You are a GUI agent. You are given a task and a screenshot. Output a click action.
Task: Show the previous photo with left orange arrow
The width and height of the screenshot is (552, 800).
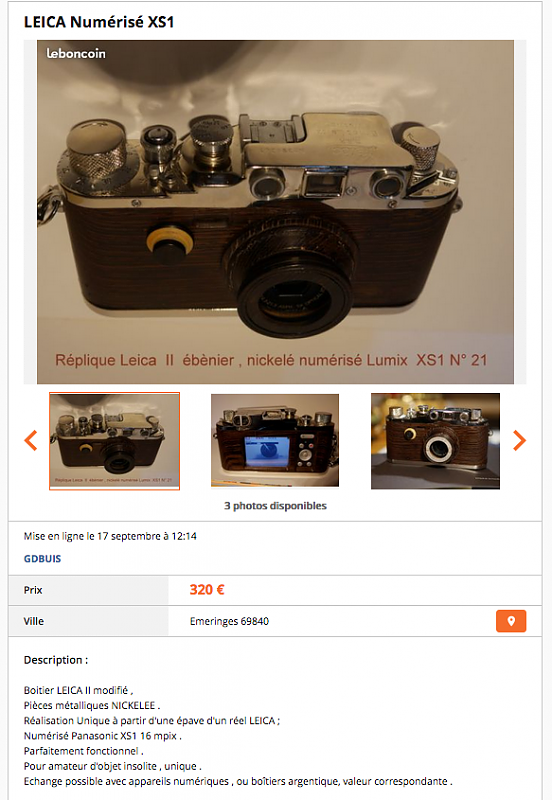click(31, 440)
